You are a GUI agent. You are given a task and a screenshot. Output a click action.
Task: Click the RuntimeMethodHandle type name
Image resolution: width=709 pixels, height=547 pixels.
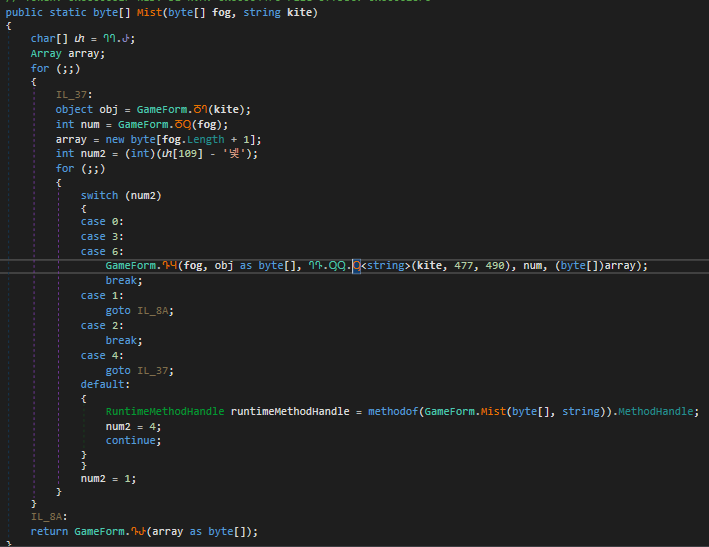coord(165,412)
